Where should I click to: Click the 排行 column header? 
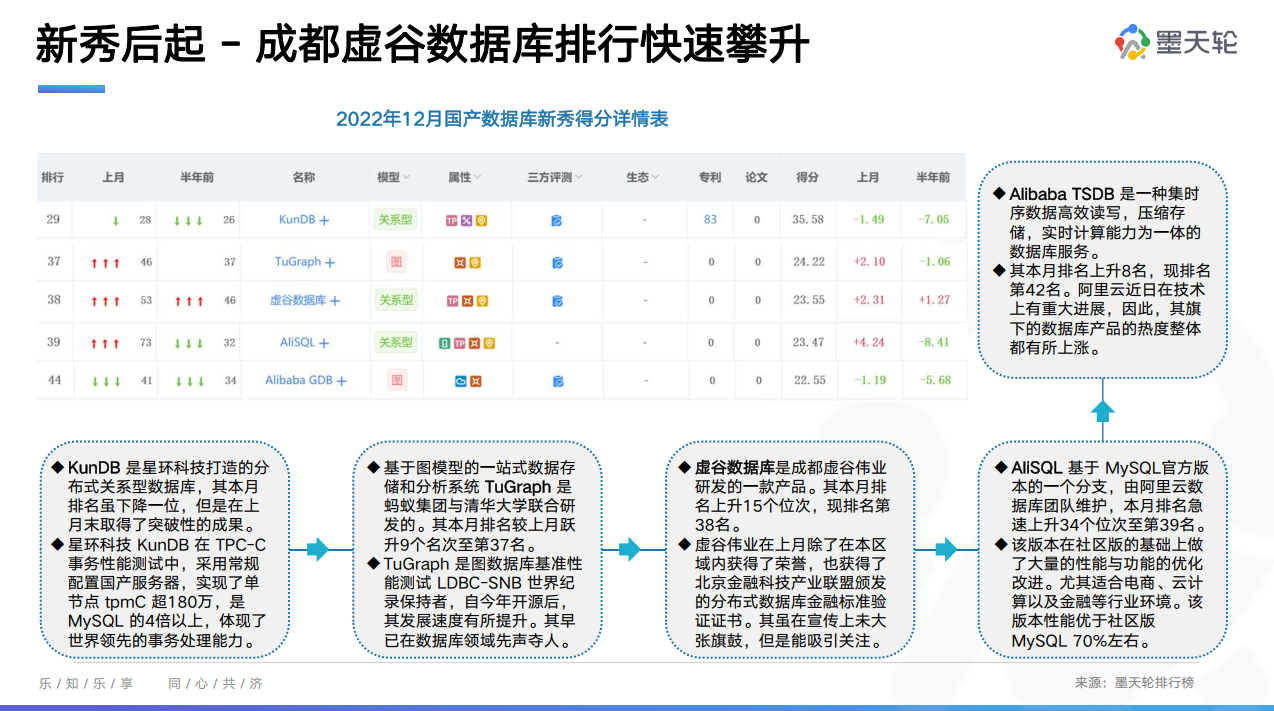pyautogui.click(x=53, y=177)
